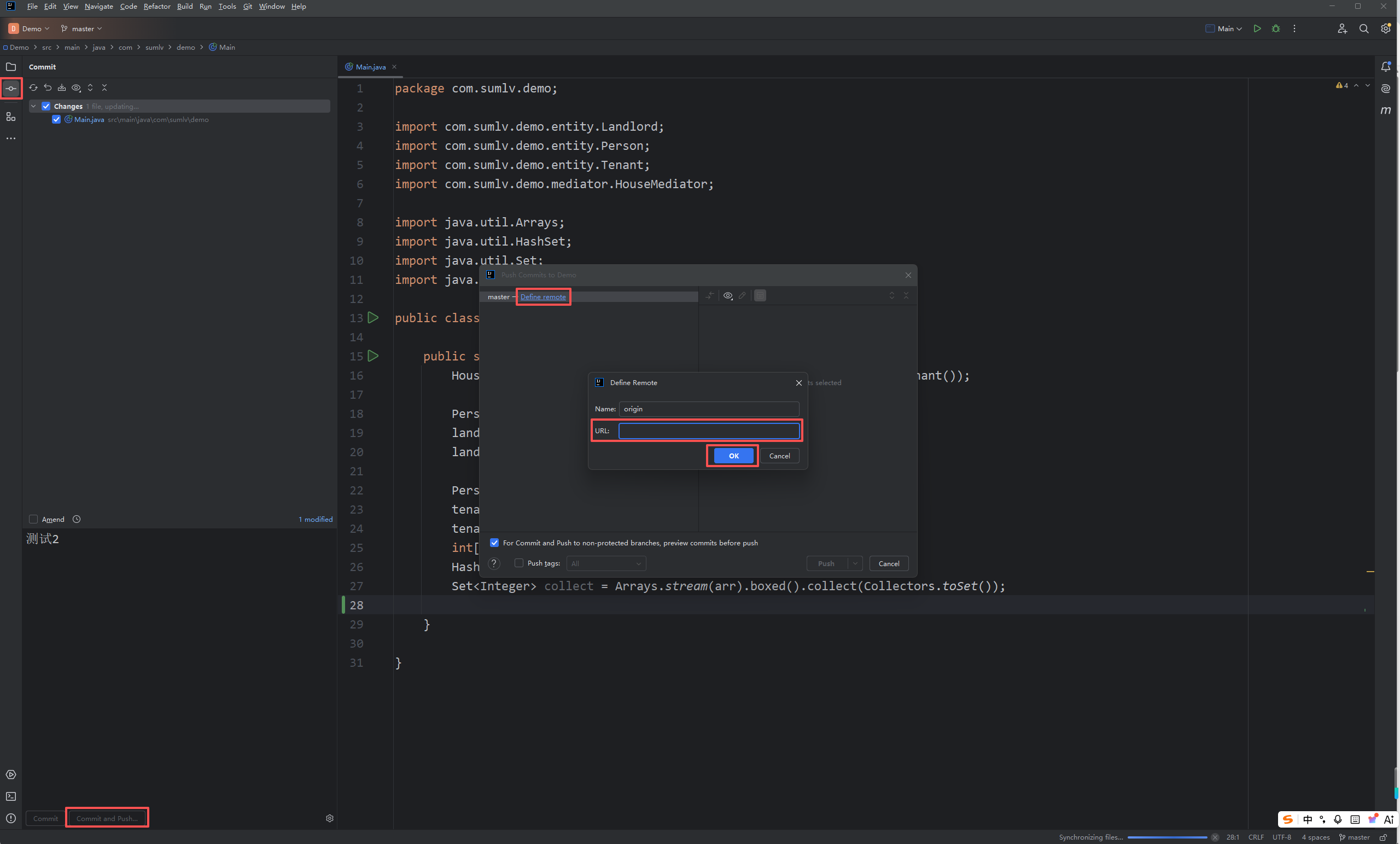Viewport: 1400px width, 844px height.
Task: Open the Refactor menu
Action: [157, 6]
